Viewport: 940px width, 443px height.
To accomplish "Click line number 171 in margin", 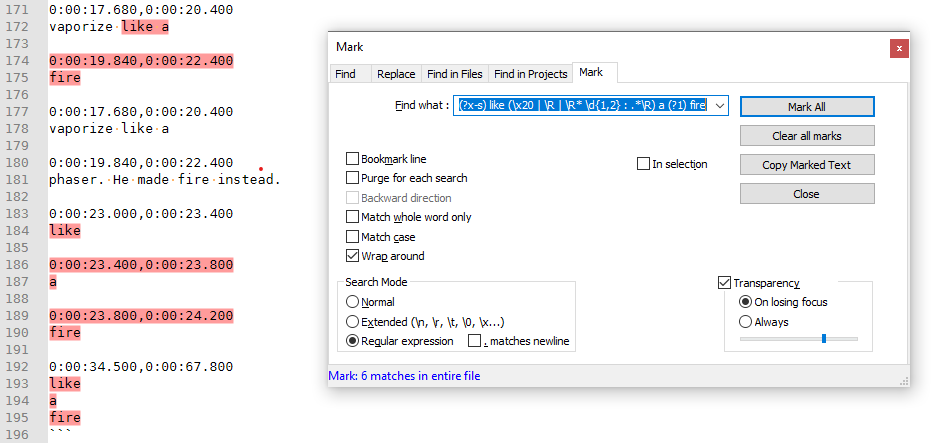I will (x=17, y=10).
